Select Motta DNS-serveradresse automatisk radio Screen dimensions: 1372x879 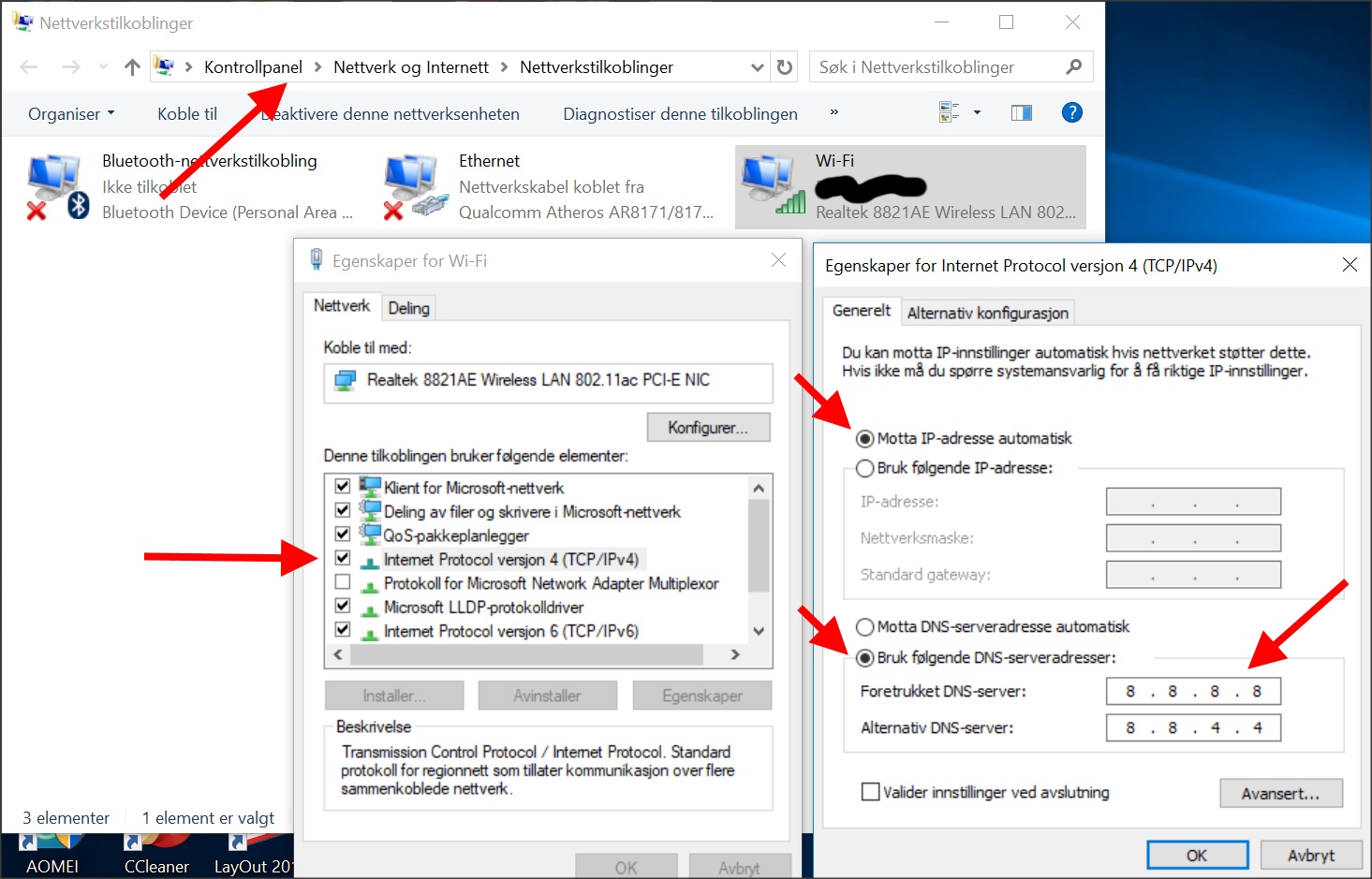click(x=865, y=627)
